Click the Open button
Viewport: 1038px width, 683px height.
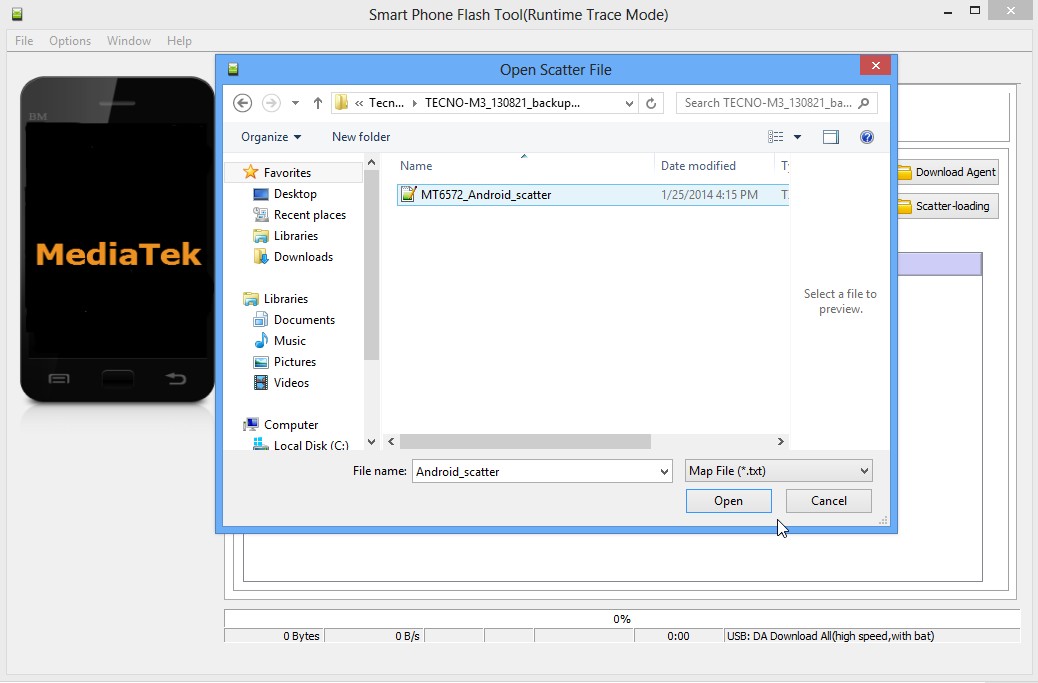tap(728, 500)
